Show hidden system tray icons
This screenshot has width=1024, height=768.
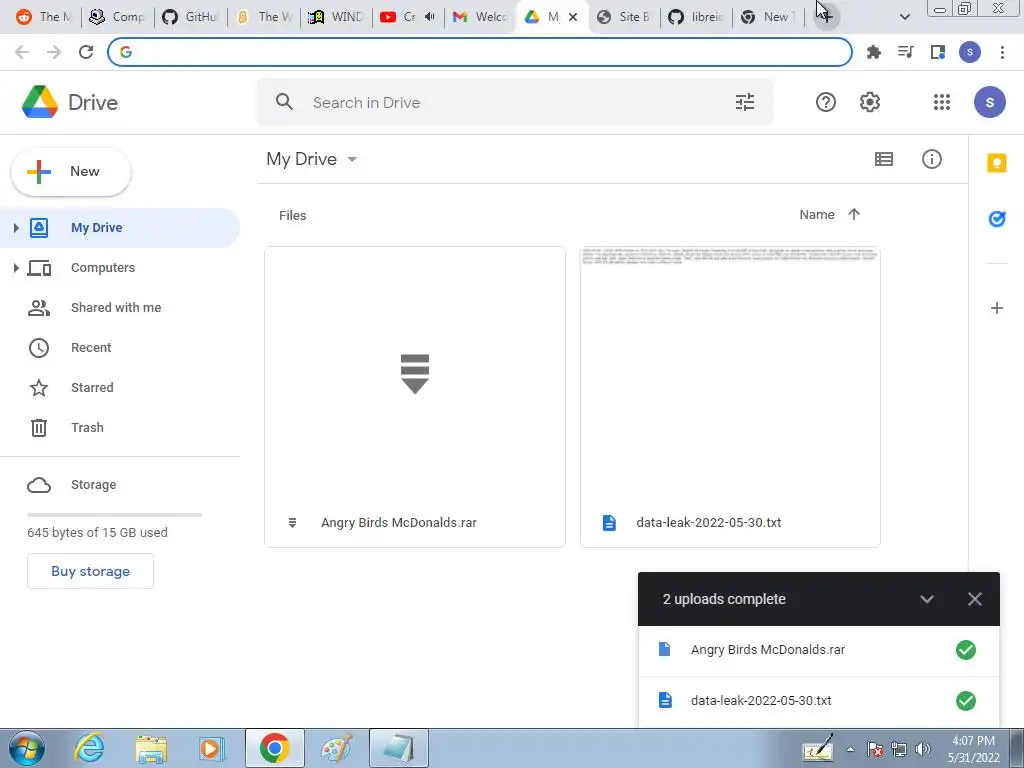(850, 749)
